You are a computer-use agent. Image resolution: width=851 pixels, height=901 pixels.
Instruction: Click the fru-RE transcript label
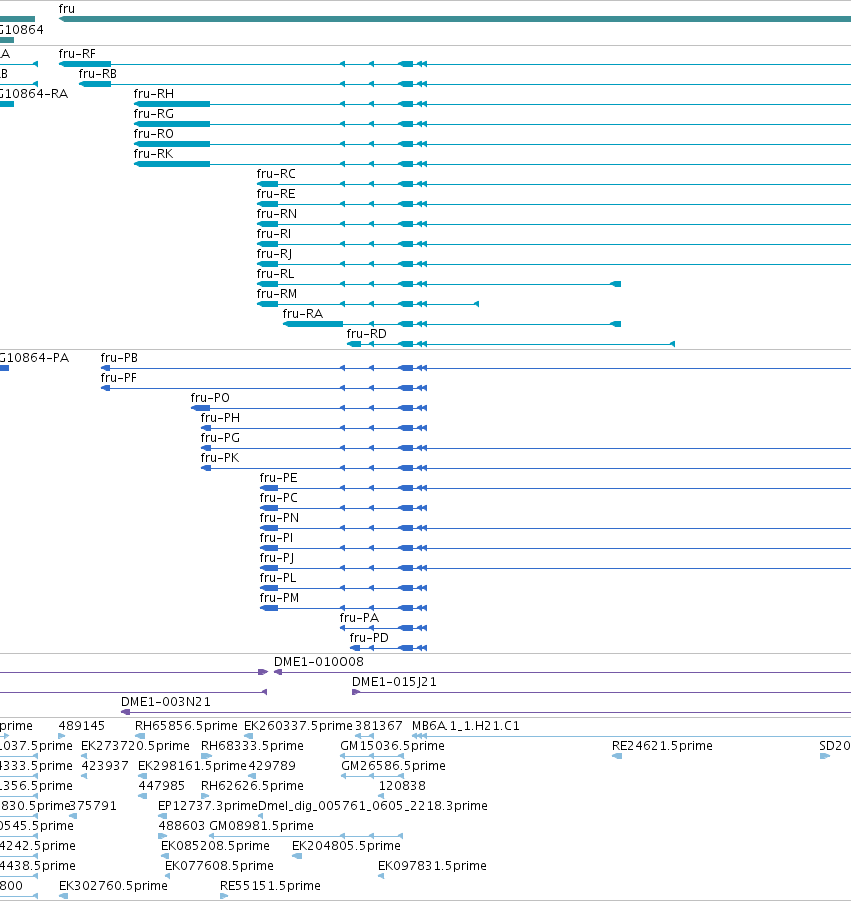tap(276, 194)
